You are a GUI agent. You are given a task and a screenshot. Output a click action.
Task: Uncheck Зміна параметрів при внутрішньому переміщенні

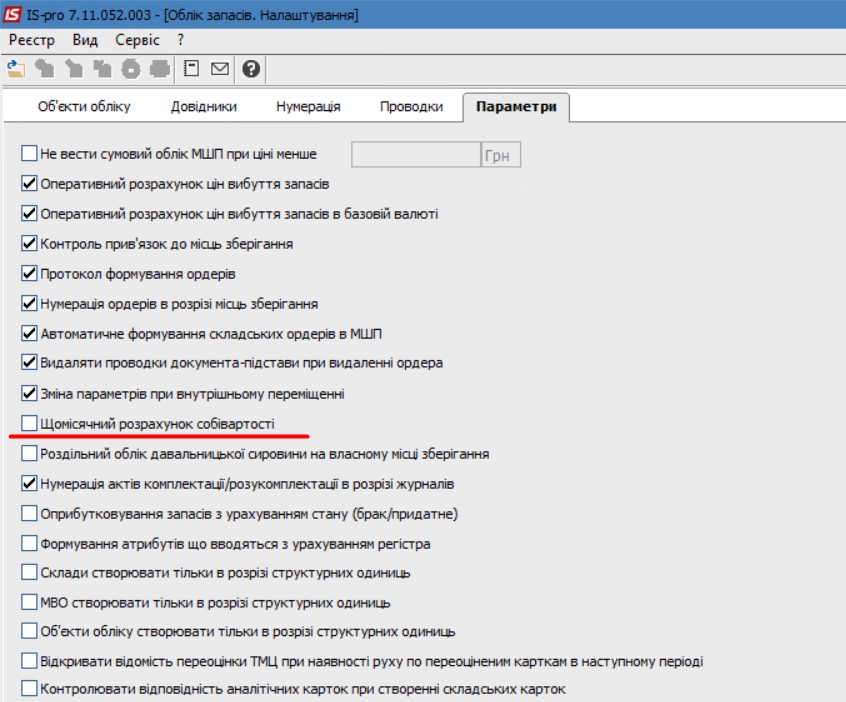tap(29, 394)
